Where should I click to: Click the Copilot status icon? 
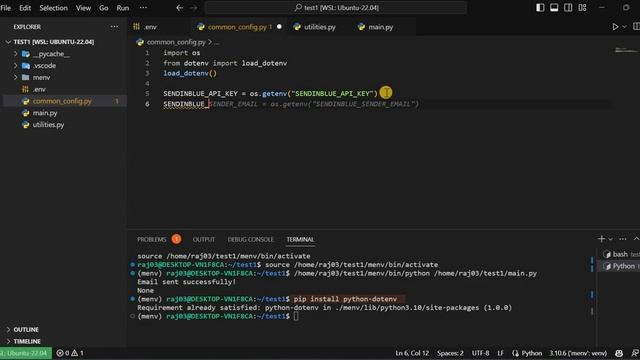pyautogui.click(x=619, y=353)
